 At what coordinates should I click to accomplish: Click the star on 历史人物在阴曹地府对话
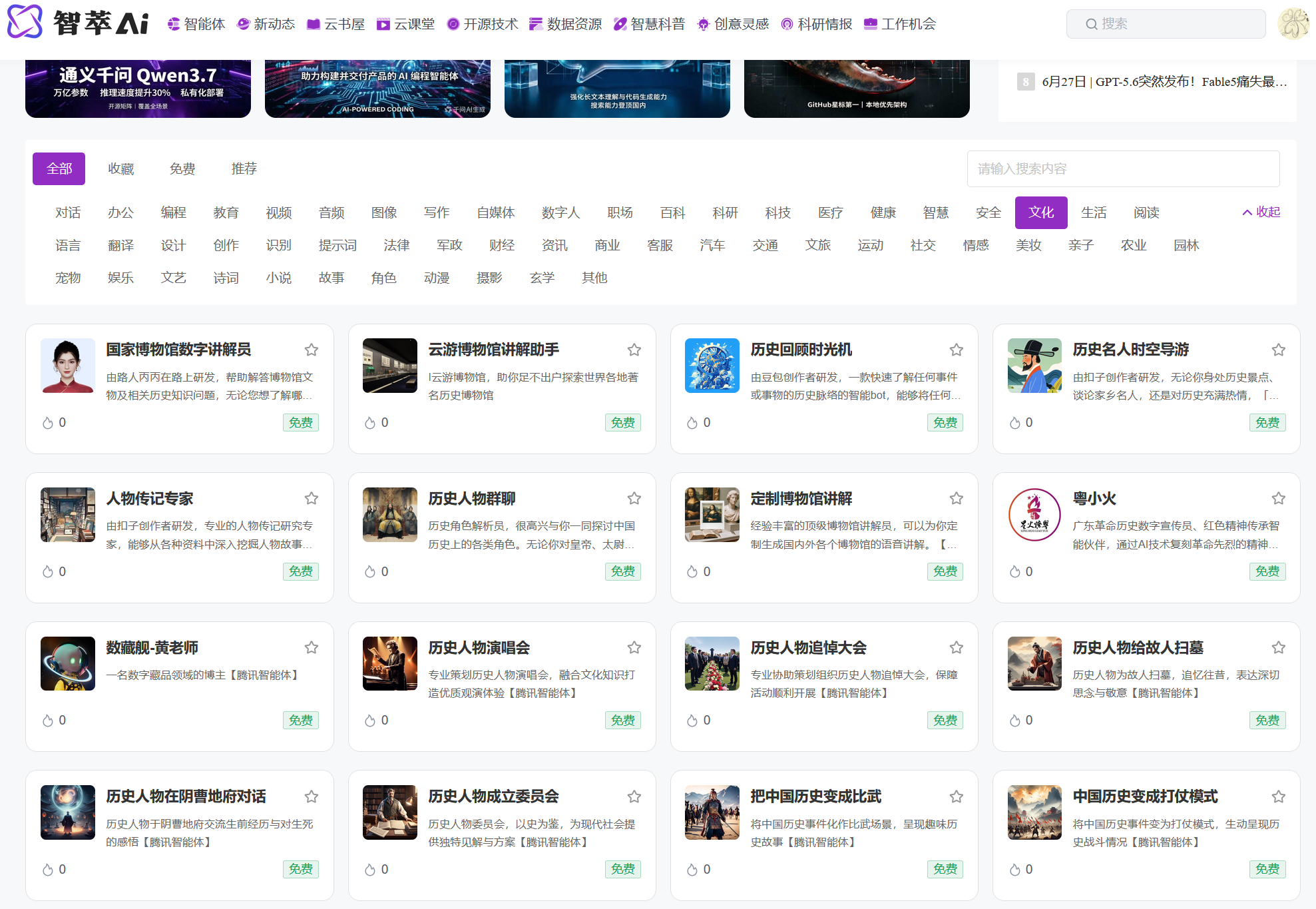coord(312,796)
